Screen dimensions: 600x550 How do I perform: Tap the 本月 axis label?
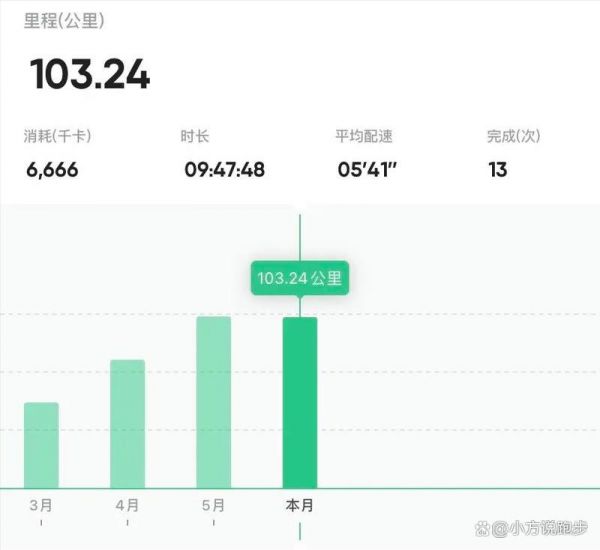pos(300,505)
